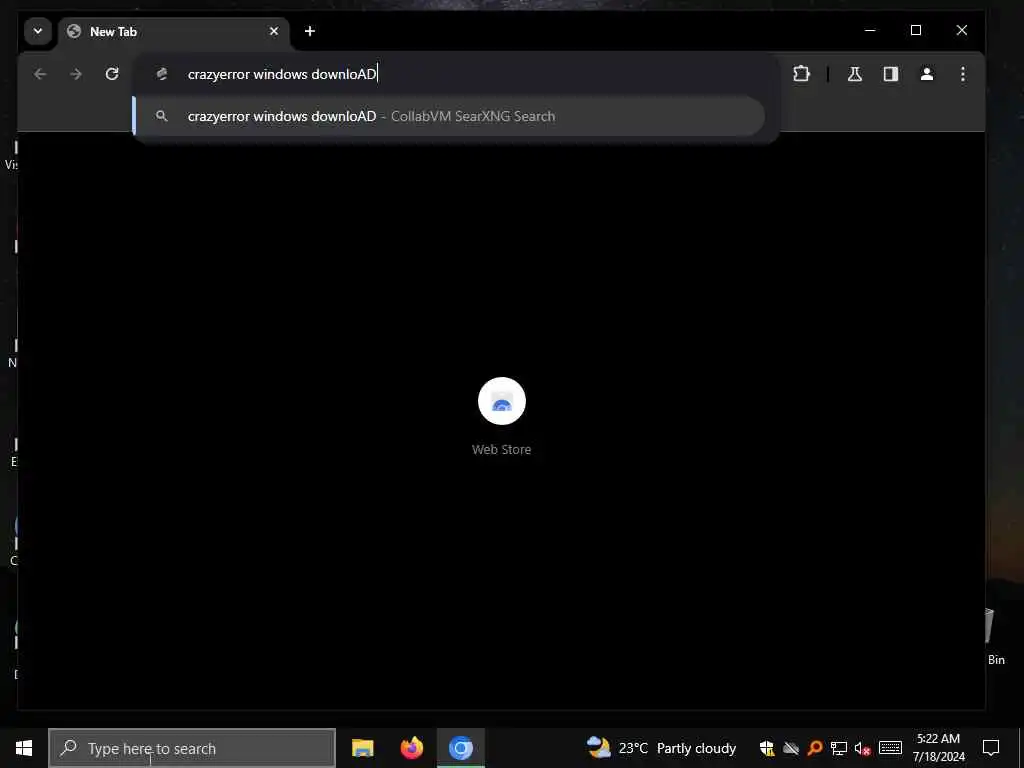The width and height of the screenshot is (1024, 768).
Task: Click the orange magnifier tray icon
Action: click(x=814, y=748)
